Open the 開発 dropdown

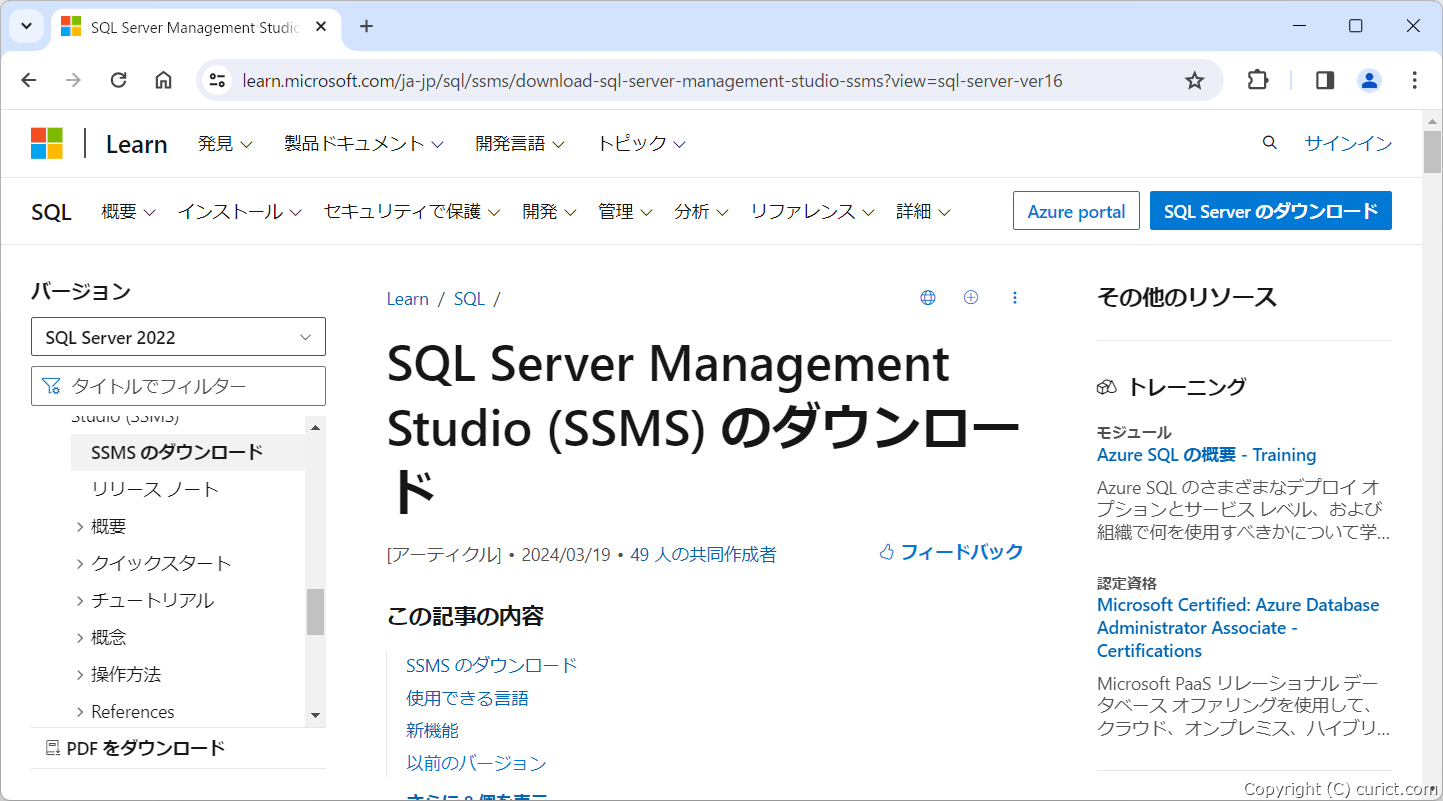[x=550, y=211]
